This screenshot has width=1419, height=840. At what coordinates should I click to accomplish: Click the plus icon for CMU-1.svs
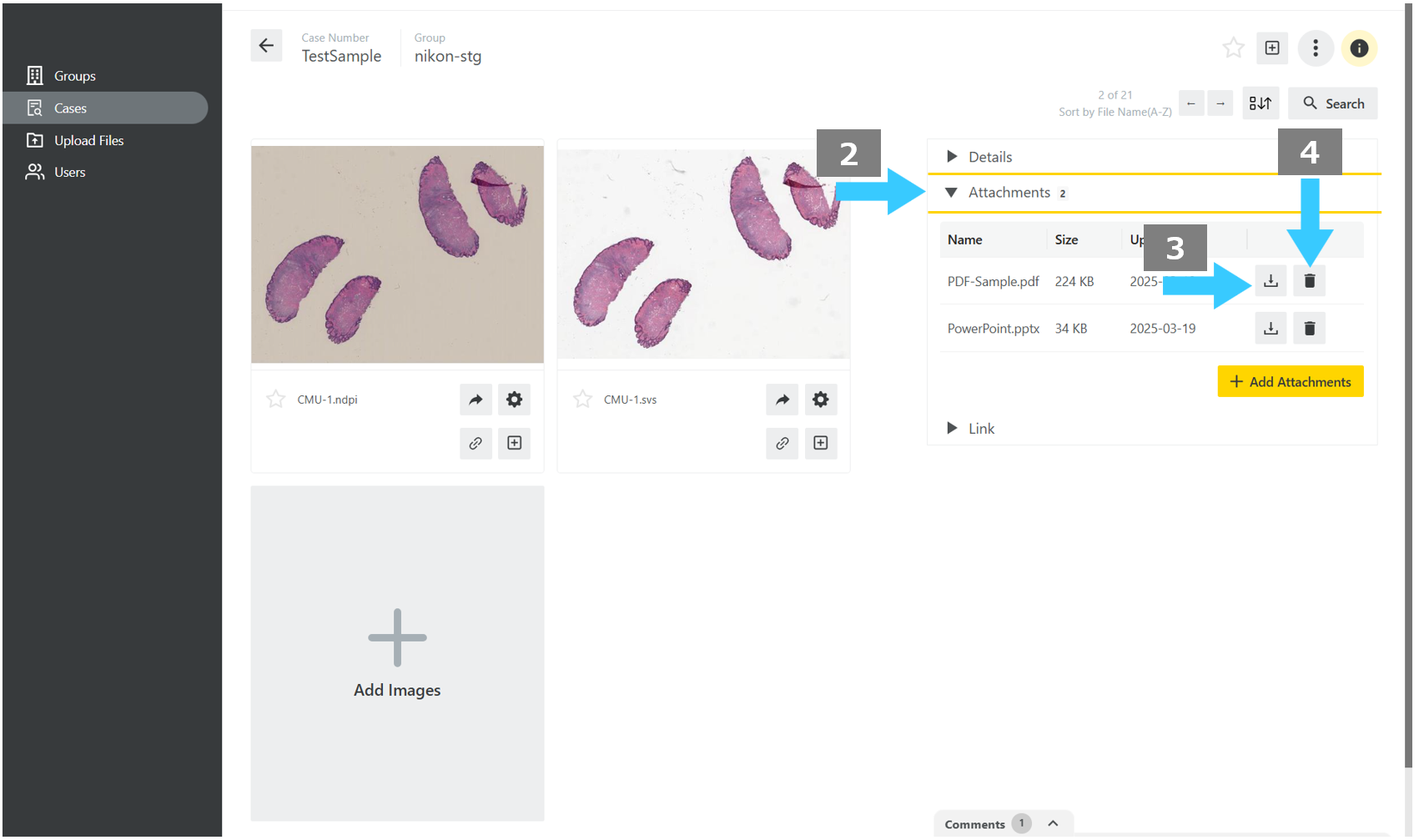point(821,443)
